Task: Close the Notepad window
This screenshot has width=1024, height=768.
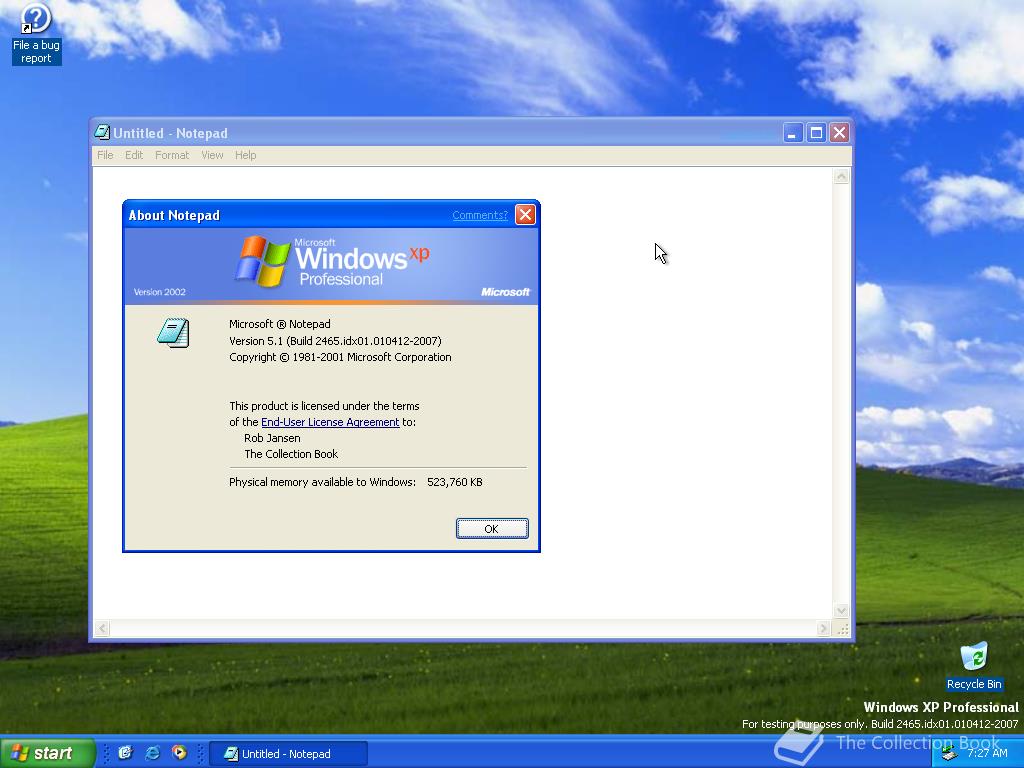Action: pos(839,133)
